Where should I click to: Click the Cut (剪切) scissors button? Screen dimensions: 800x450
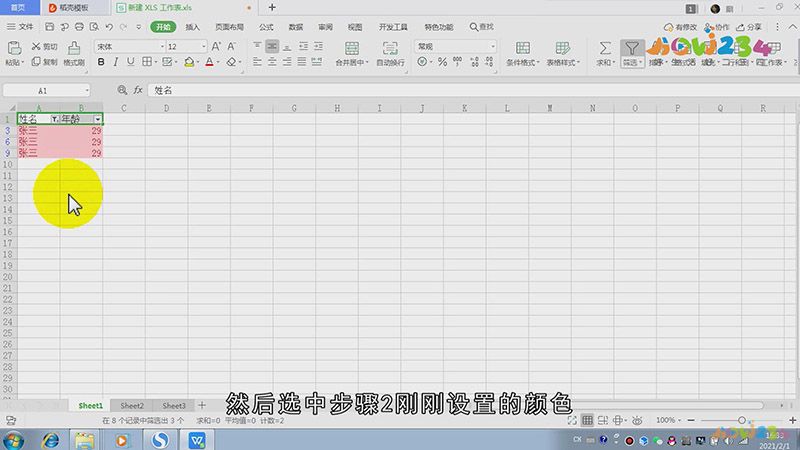[x=44, y=46]
